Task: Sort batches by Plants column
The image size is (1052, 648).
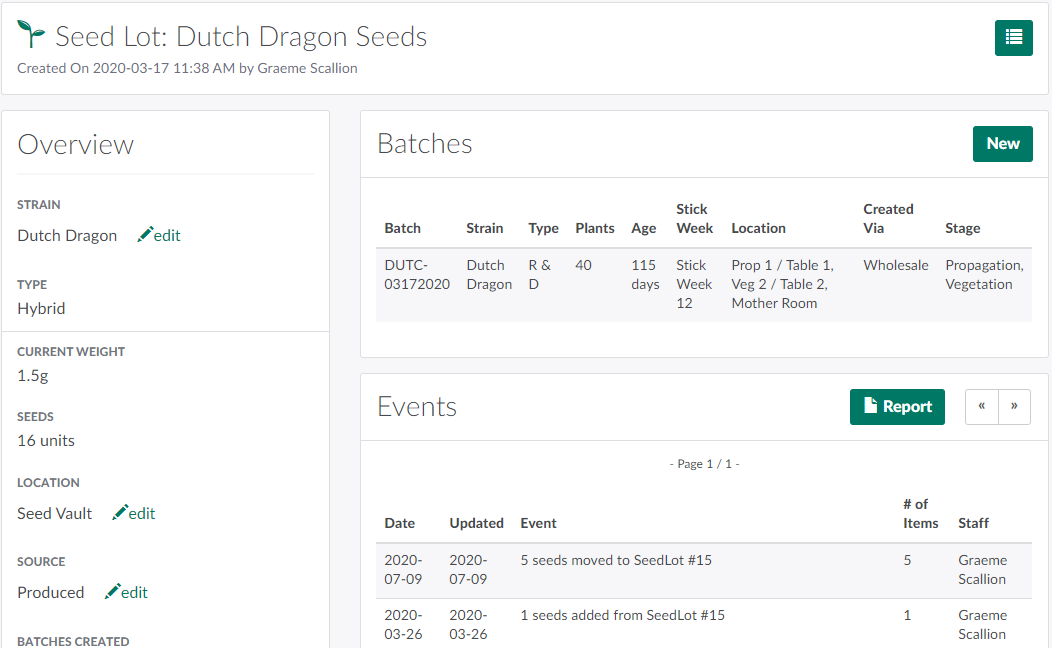Action: 594,228
